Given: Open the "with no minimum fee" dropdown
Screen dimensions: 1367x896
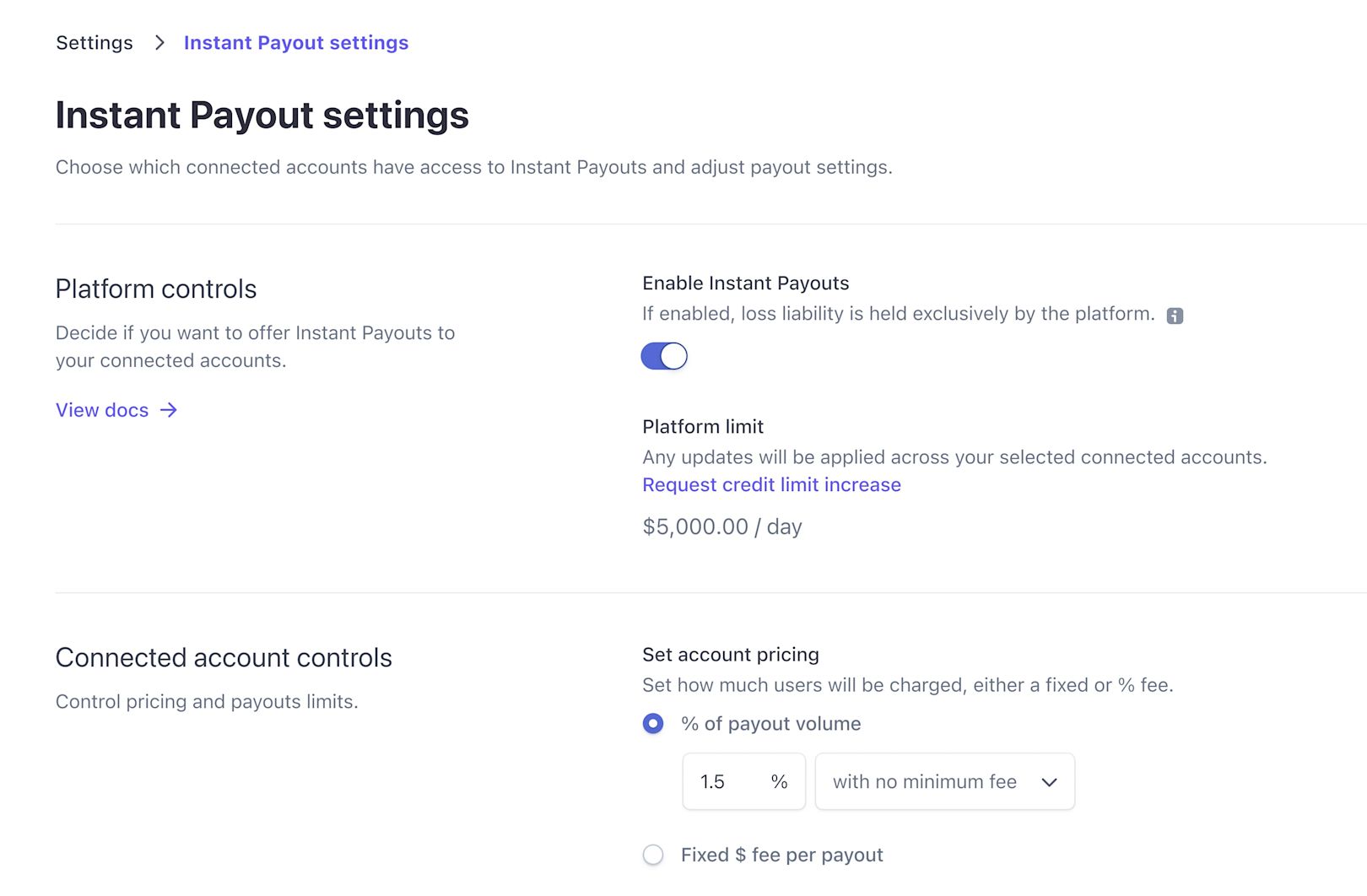Looking at the screenshot, I should [x=944, y=782].
